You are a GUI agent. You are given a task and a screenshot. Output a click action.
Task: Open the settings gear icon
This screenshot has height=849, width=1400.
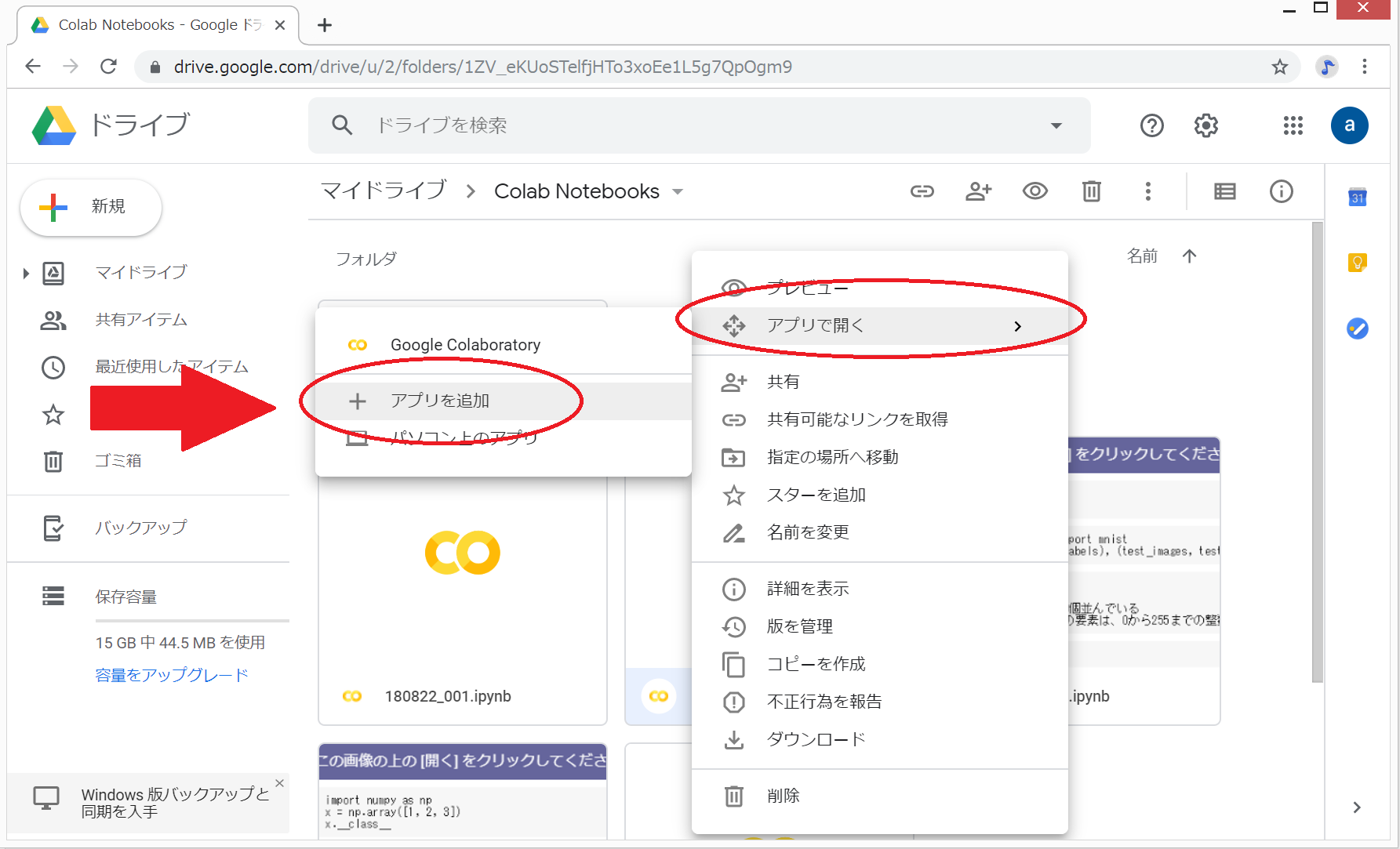point(1205,125)
